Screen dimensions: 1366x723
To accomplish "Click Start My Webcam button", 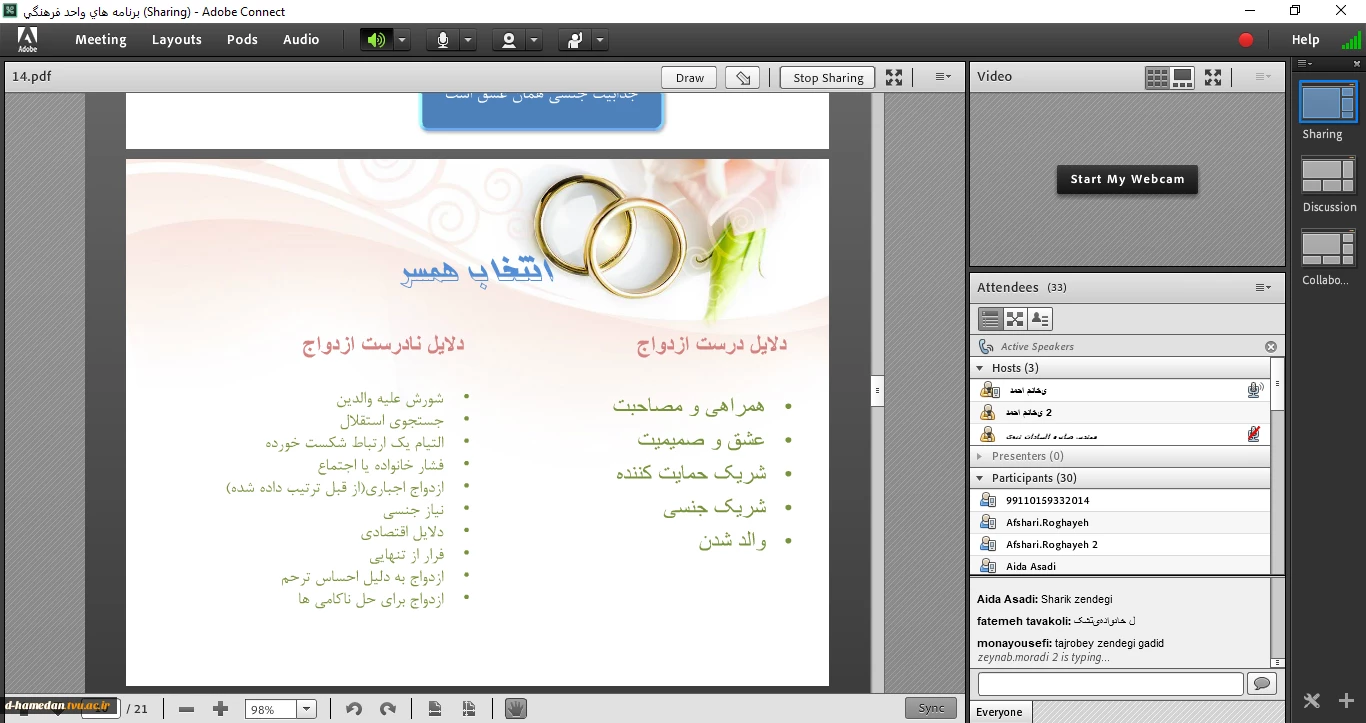I will click(1127, 179).
